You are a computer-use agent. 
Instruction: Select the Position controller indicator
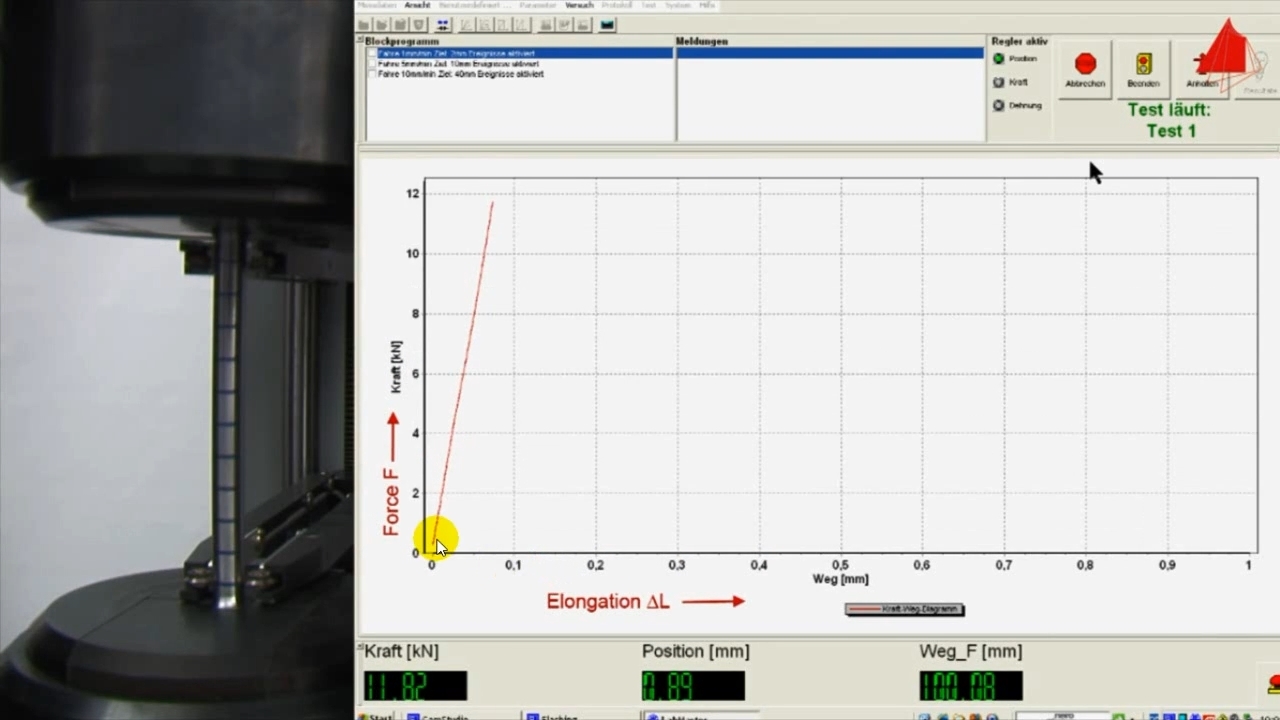(998, 59)
